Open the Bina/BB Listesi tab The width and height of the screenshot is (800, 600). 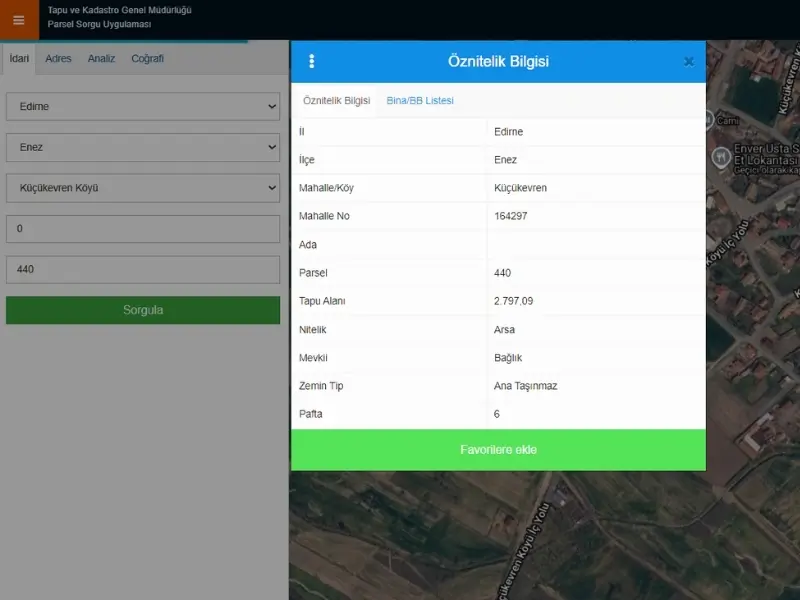(420, 101)
